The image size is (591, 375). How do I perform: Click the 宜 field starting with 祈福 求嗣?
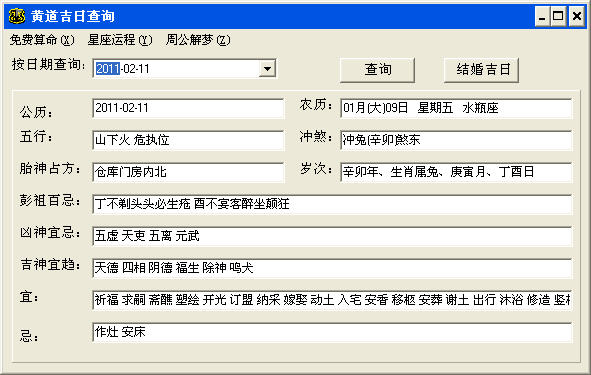(332, 300)
